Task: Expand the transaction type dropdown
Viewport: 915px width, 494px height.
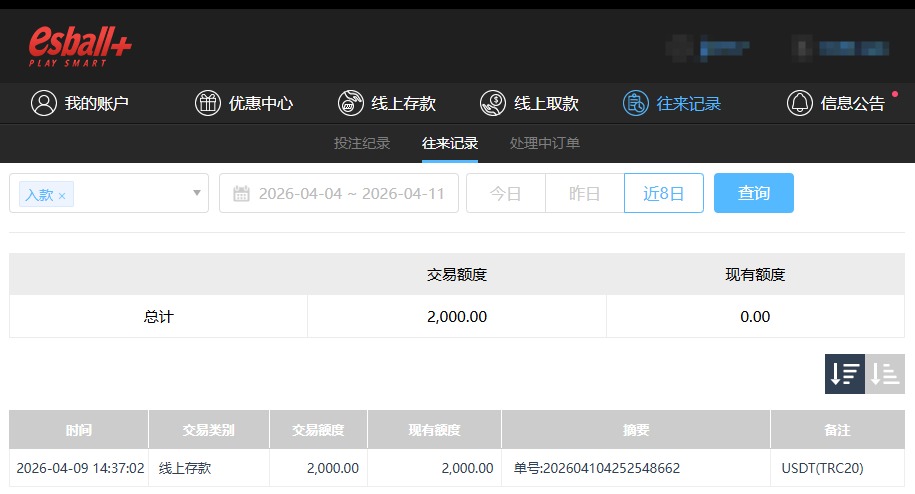Action: click(197, 193)
